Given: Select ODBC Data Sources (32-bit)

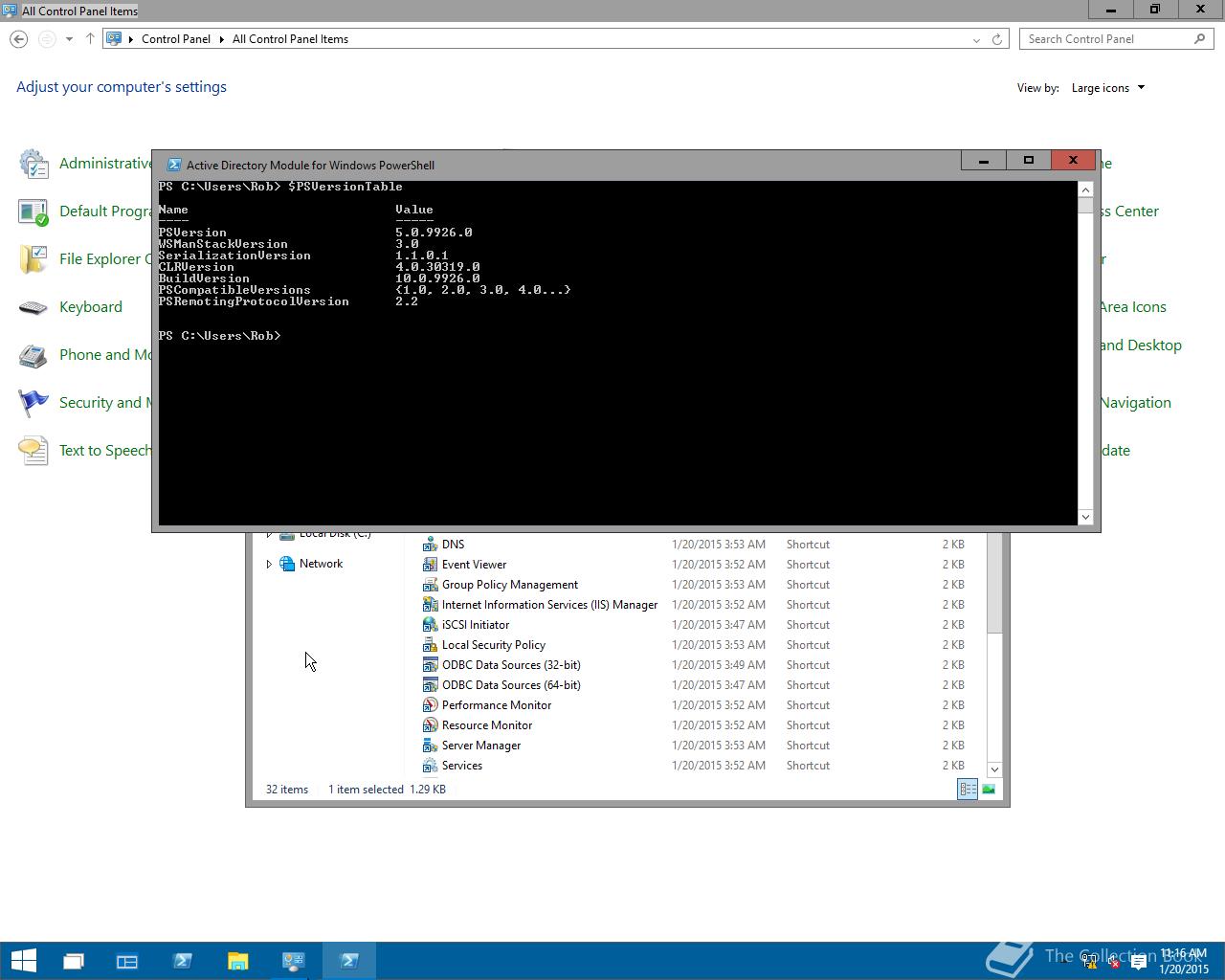Looking at the screenshot, I should pyautogui.click(x=511, y=665).
